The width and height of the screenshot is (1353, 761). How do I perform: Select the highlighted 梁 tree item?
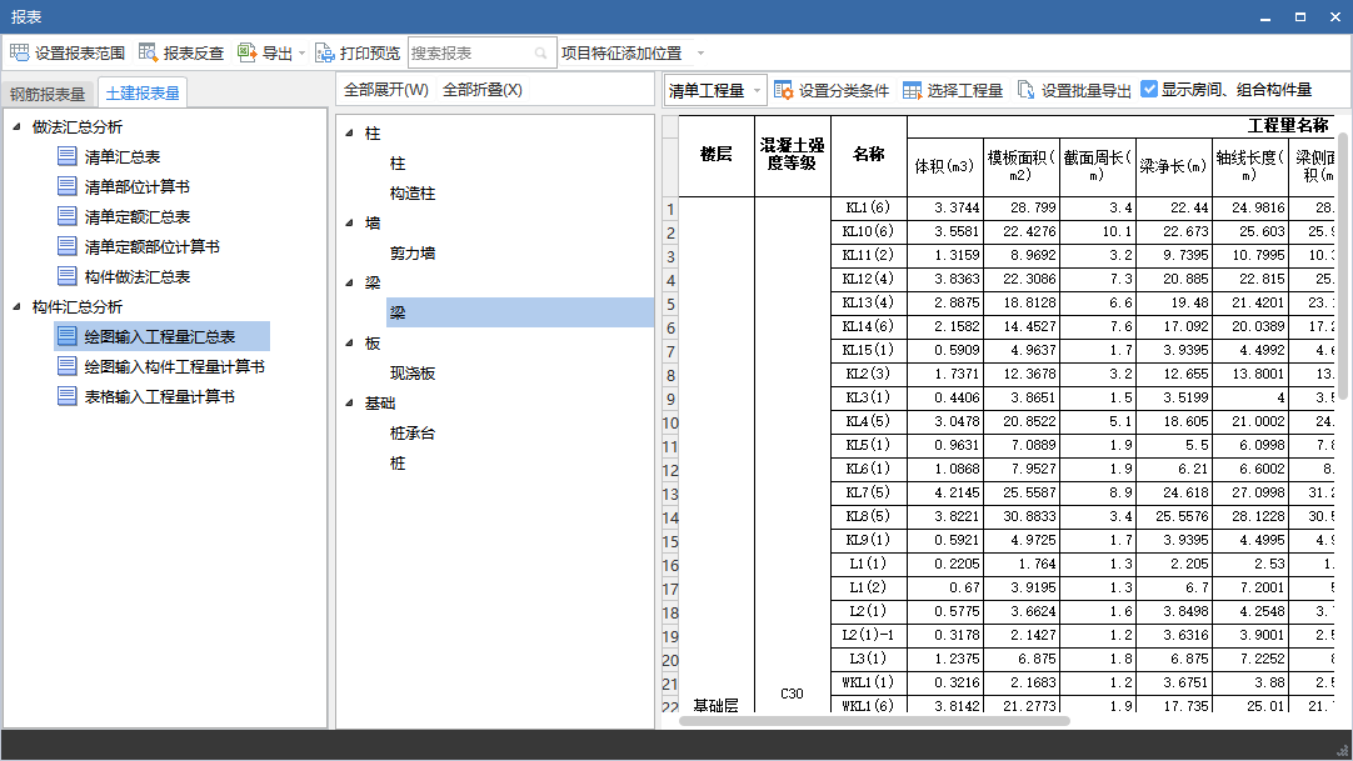pos(520,313)
